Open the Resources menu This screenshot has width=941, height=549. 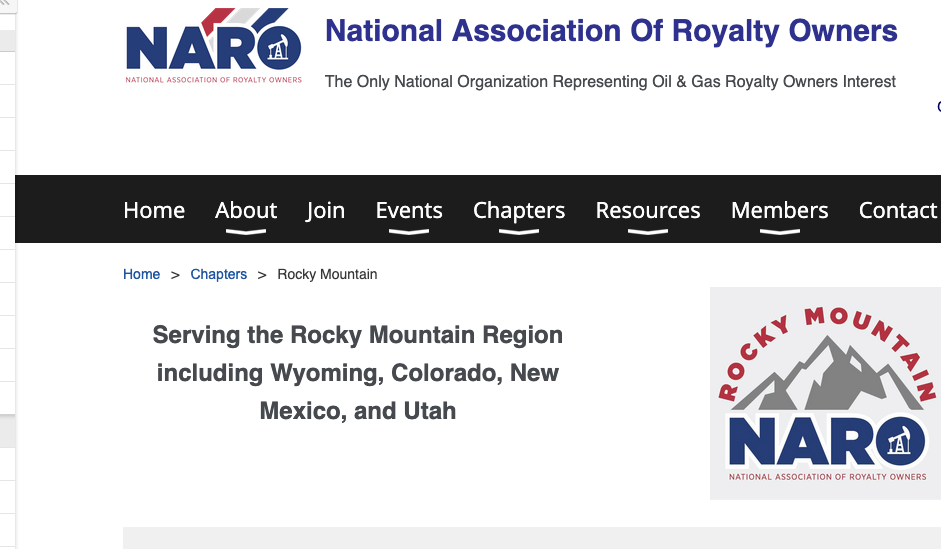(x=648, y=211)
